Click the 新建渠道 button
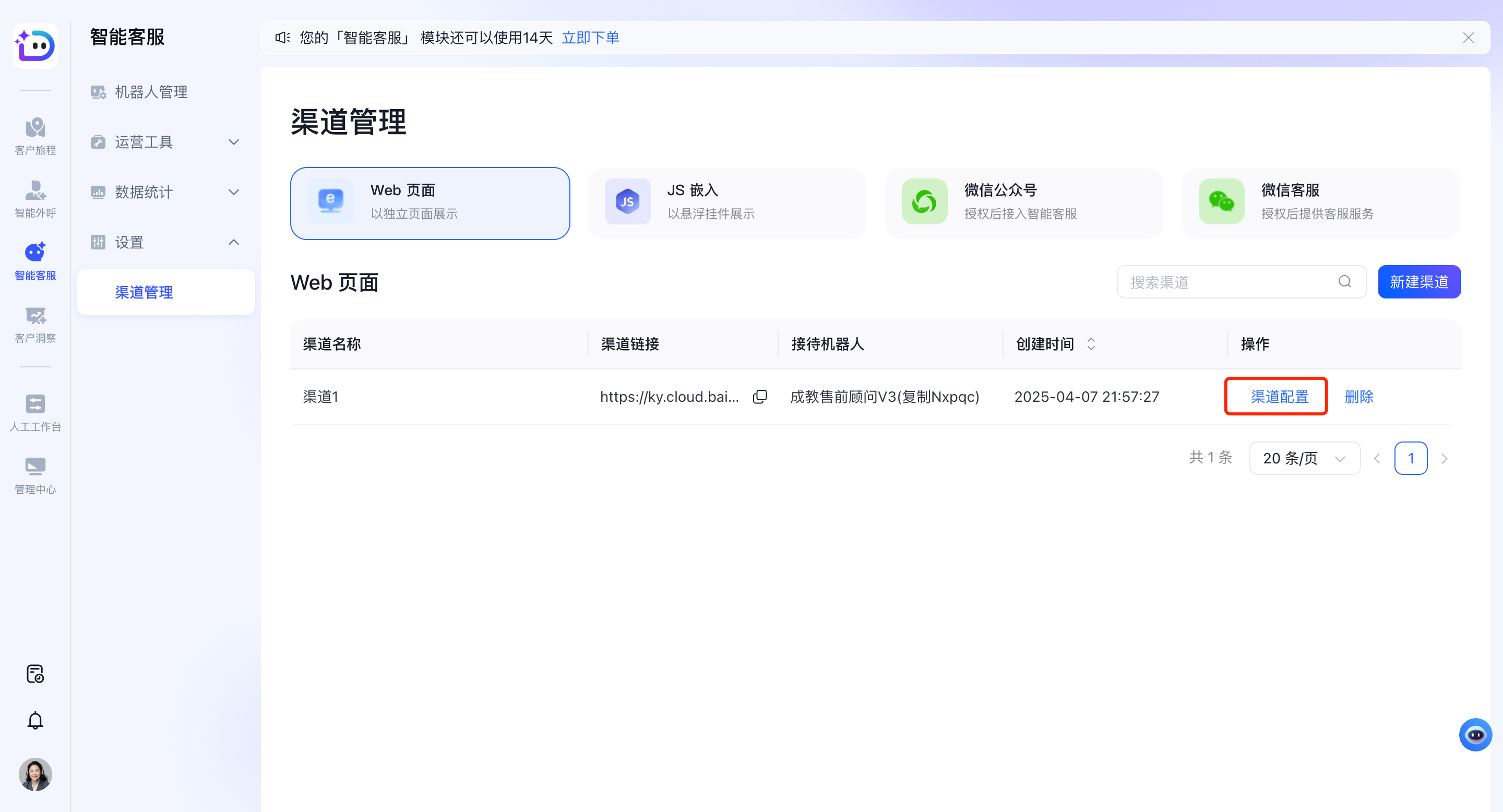 pos(1418,282)
